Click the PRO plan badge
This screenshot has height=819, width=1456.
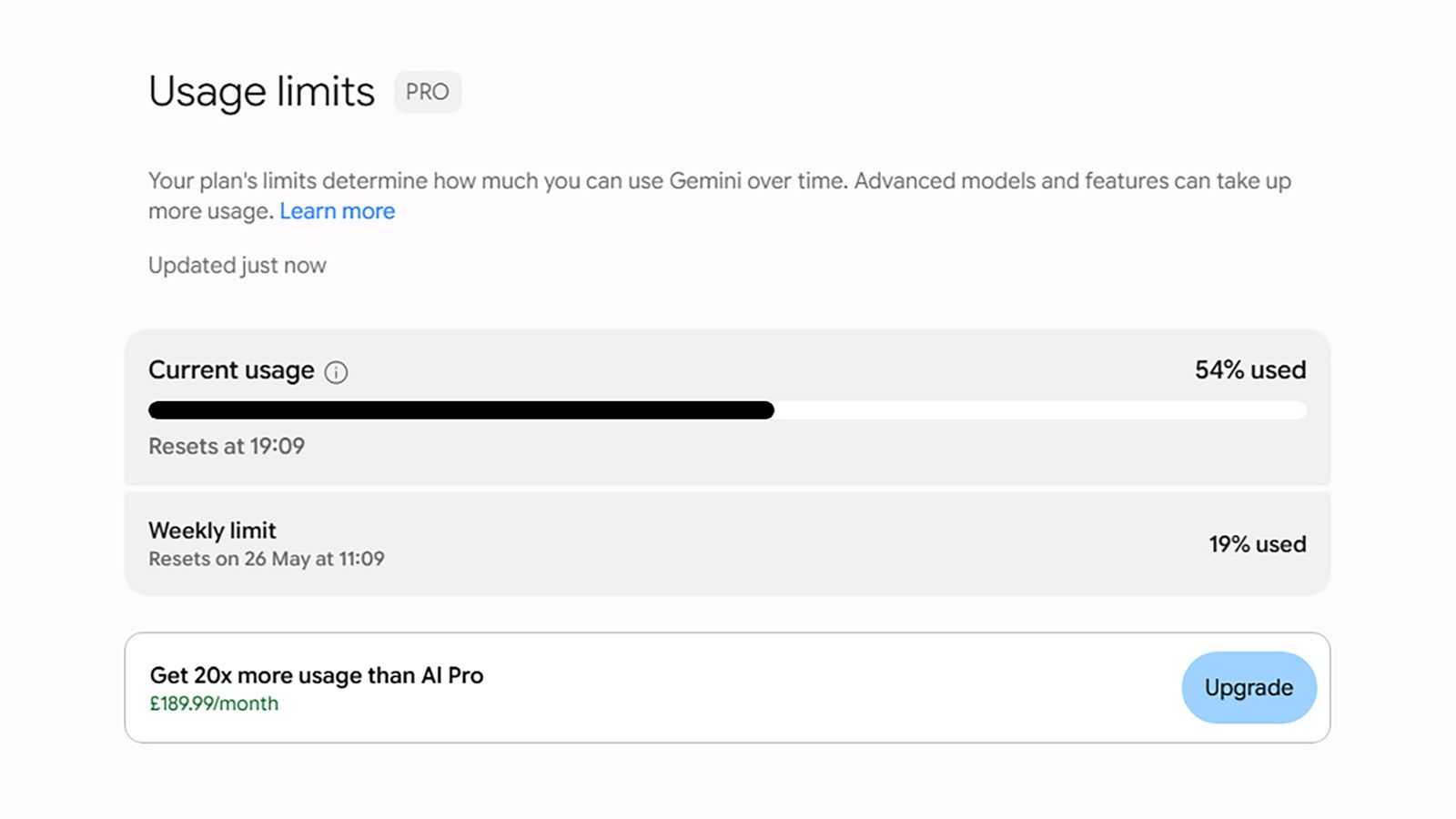pyautogui.click(x=428, y=92)
